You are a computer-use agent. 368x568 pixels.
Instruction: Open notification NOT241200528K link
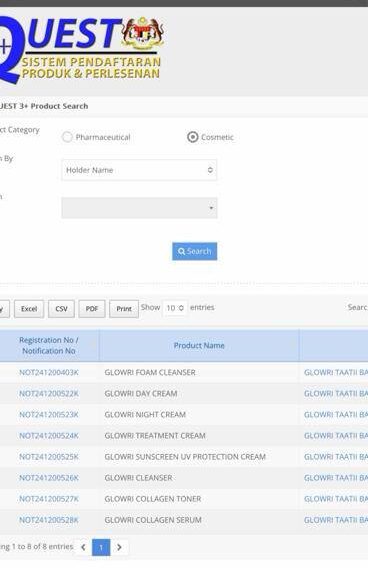(x=49, y=520)
